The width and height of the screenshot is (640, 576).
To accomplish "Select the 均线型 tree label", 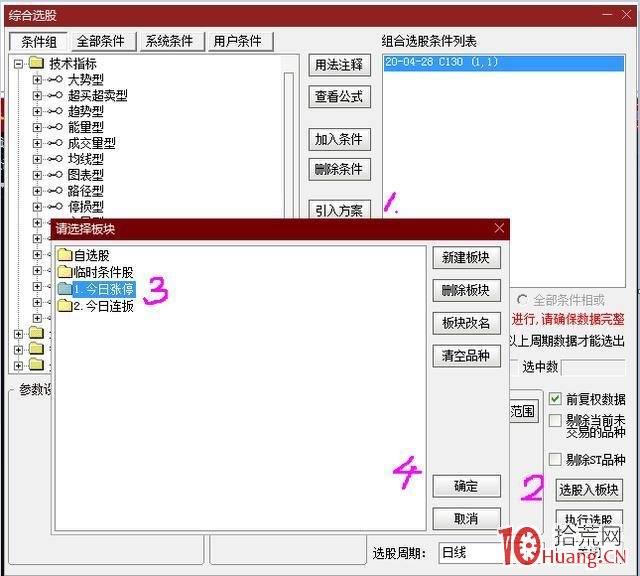I will [x=86, y=159].
